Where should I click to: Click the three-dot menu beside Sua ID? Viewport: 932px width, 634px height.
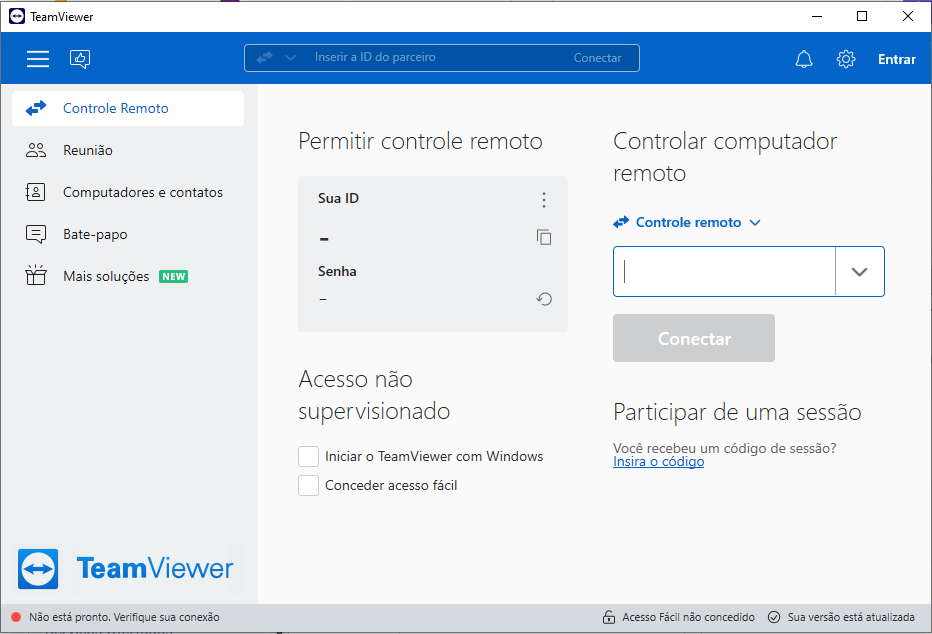click(x=544, y=200)
